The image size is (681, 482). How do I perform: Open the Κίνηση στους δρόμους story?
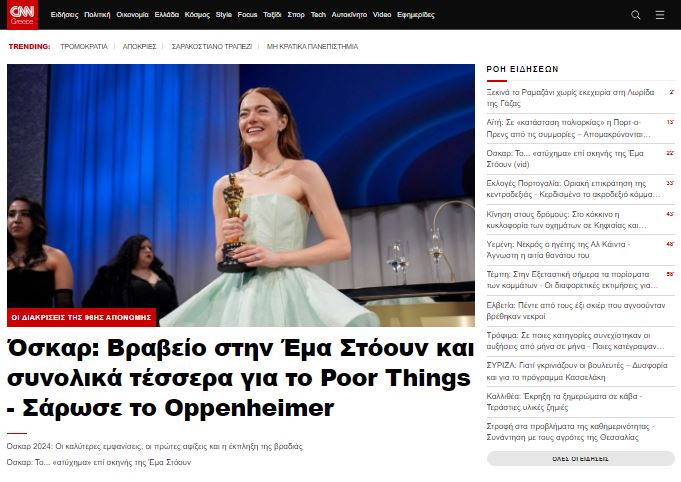[x=566, y=220]
